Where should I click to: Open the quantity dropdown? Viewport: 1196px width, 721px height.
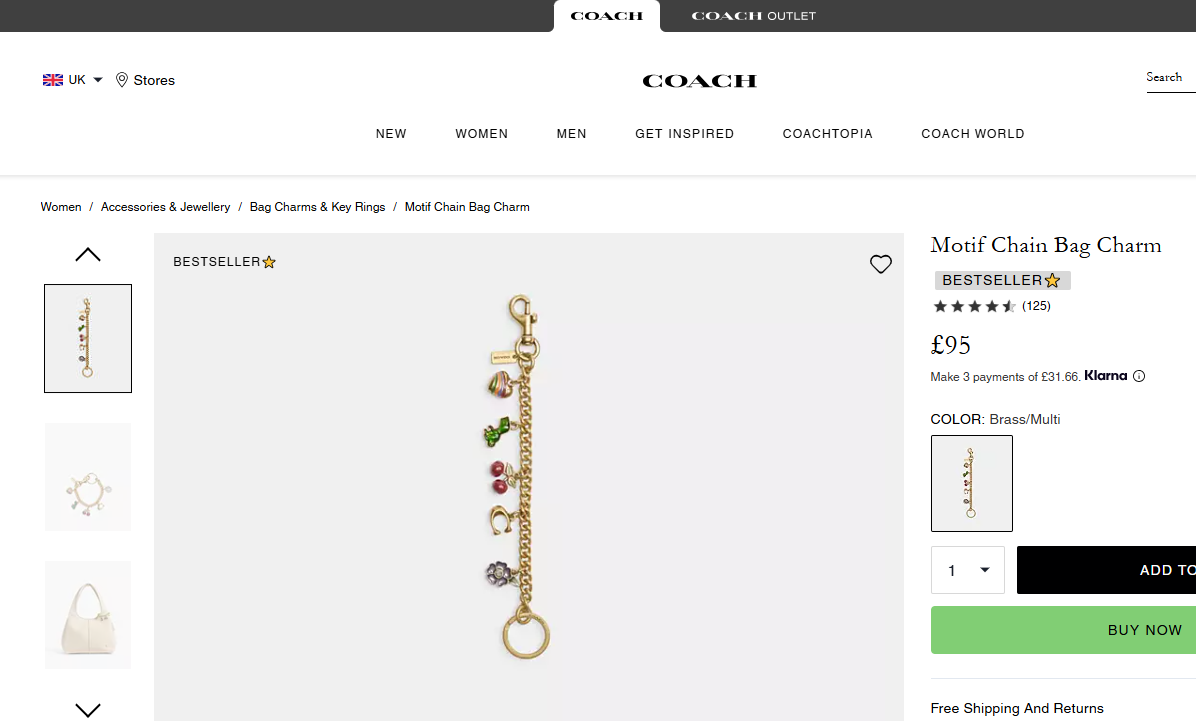tap(967, 570)
